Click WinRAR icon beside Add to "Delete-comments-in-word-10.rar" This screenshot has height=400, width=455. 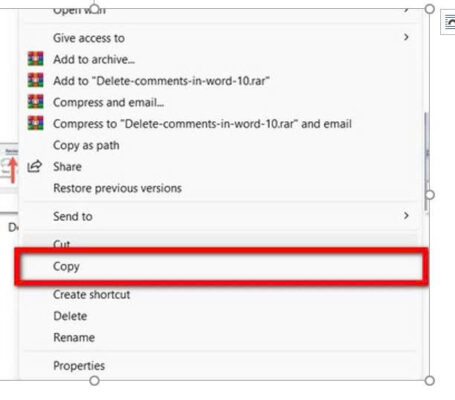click(x=35, y=80)
